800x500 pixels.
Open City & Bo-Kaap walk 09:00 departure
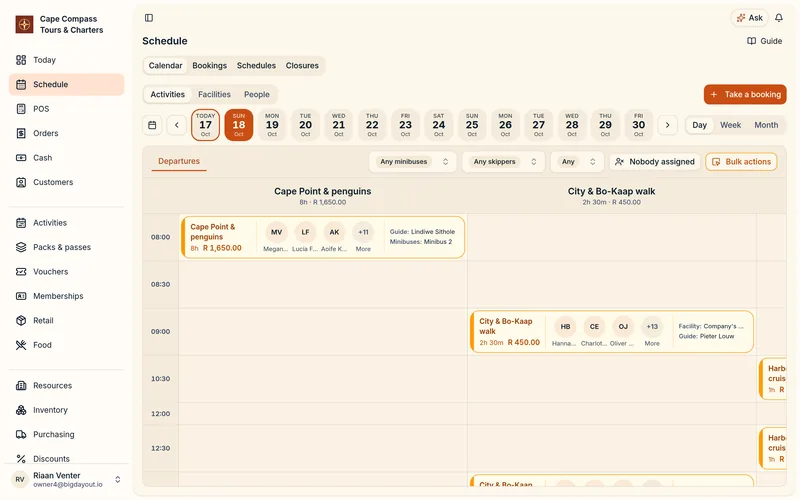click(612, 332)
